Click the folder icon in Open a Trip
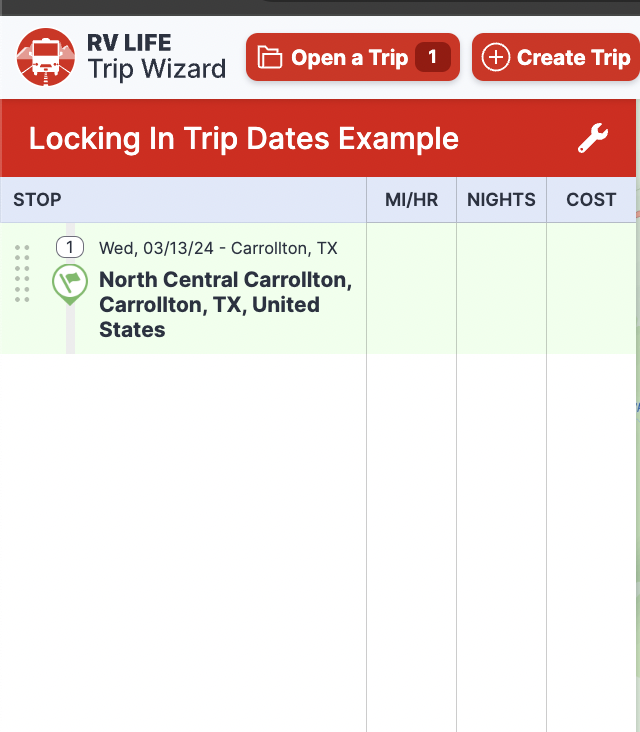The height and width of the screenshot is (732, 640). click(x=270, y=57)
